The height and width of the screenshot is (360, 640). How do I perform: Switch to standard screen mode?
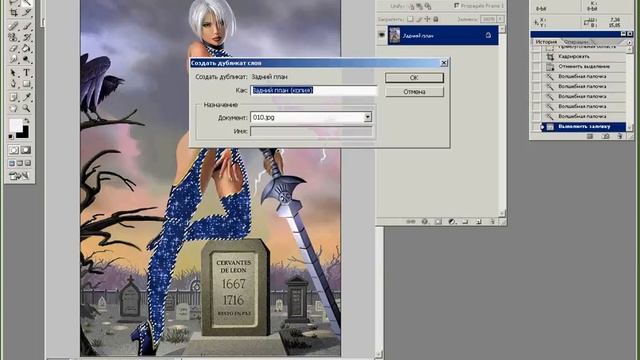point(12,163)
